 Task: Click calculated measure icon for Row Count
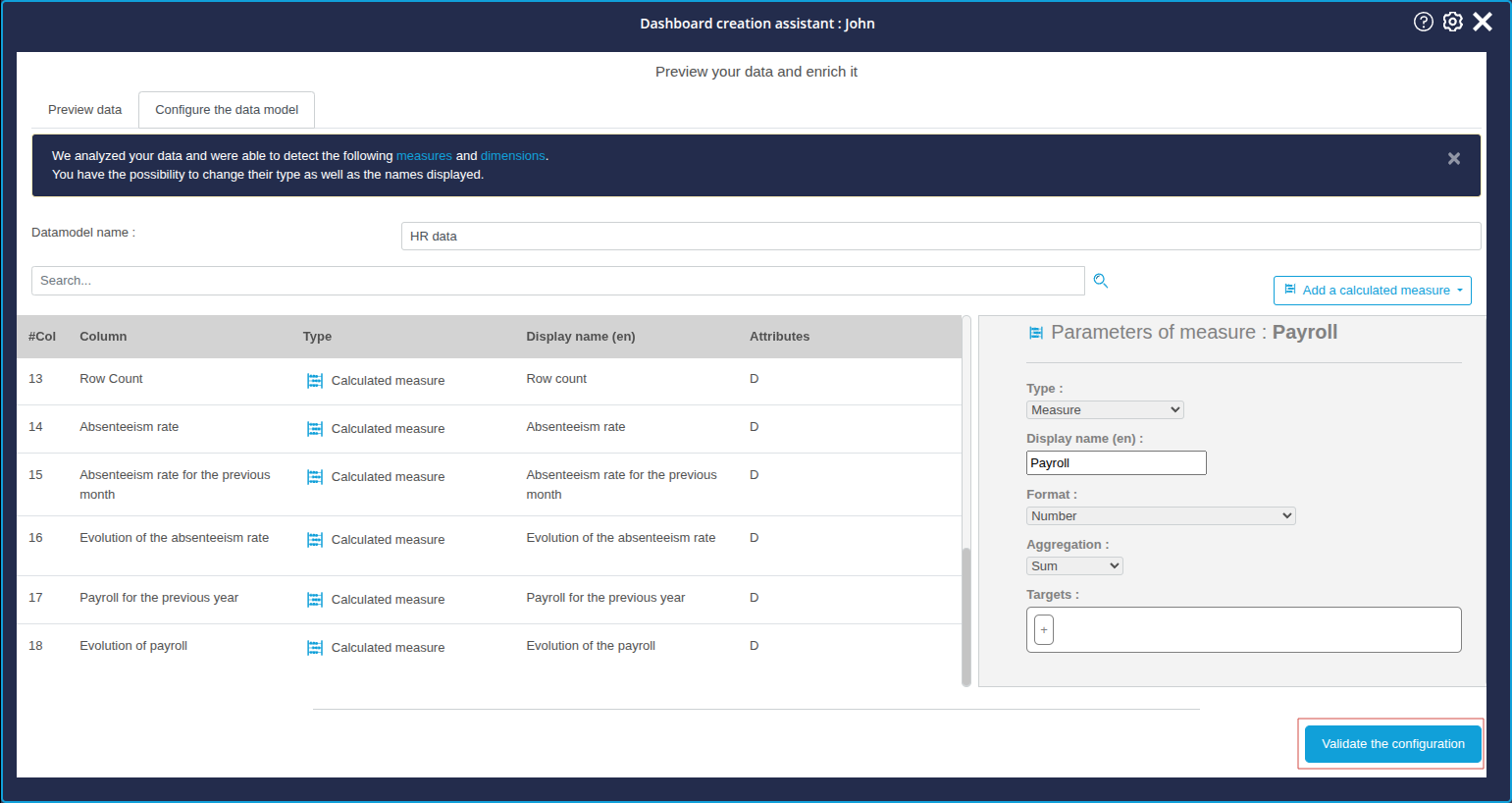coord(315,381)
